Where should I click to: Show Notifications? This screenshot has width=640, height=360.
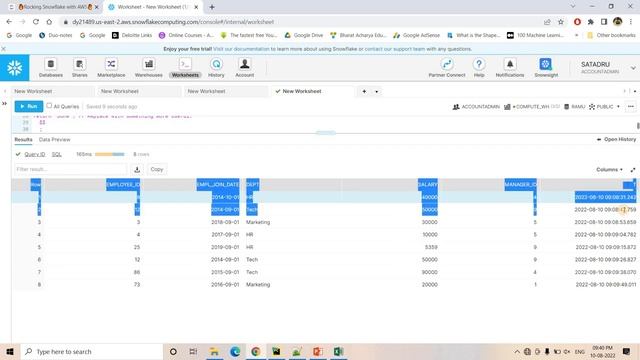tap(510, 68)
